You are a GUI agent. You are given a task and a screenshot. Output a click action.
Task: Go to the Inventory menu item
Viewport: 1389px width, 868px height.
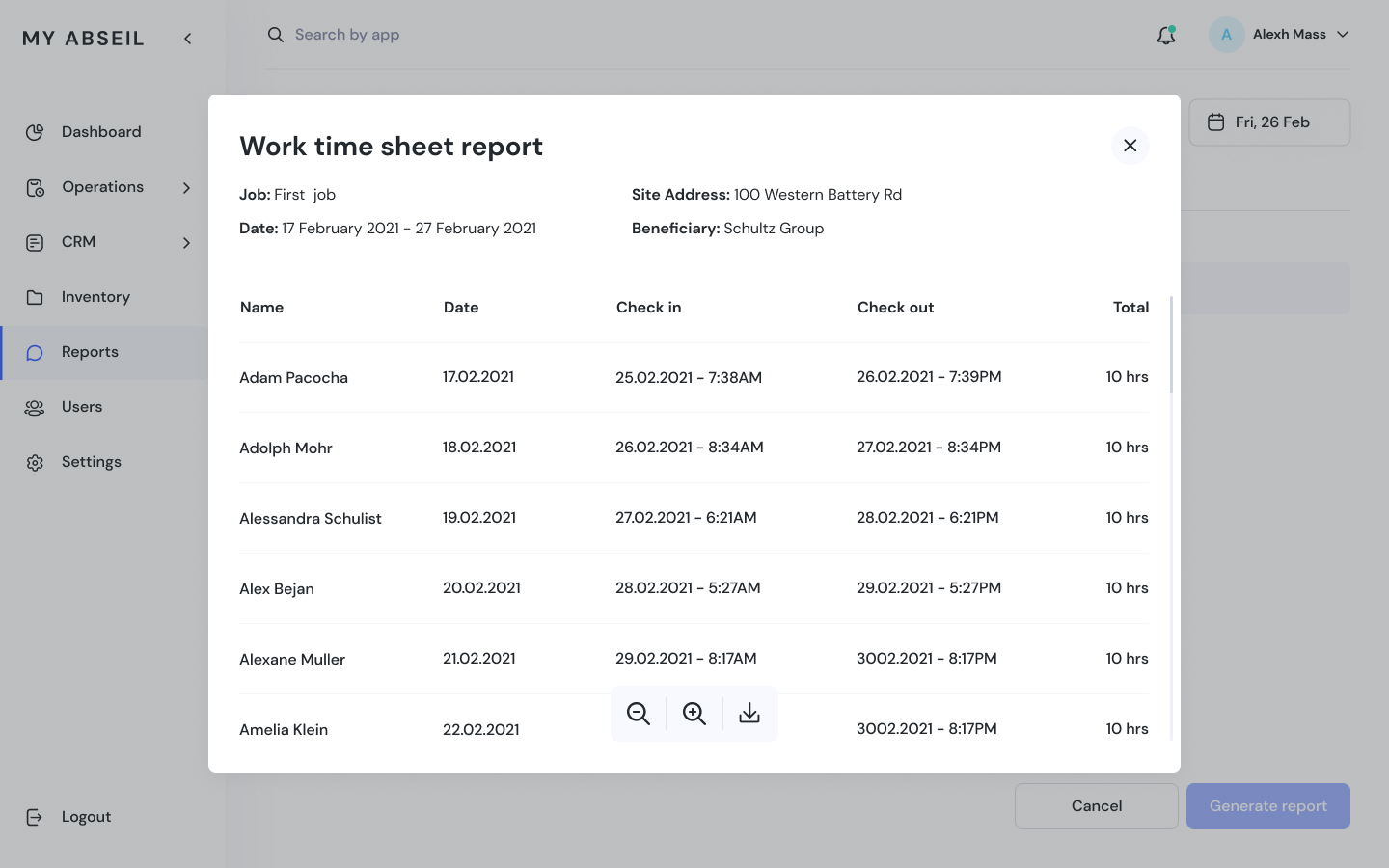click(x=95, y=297)
